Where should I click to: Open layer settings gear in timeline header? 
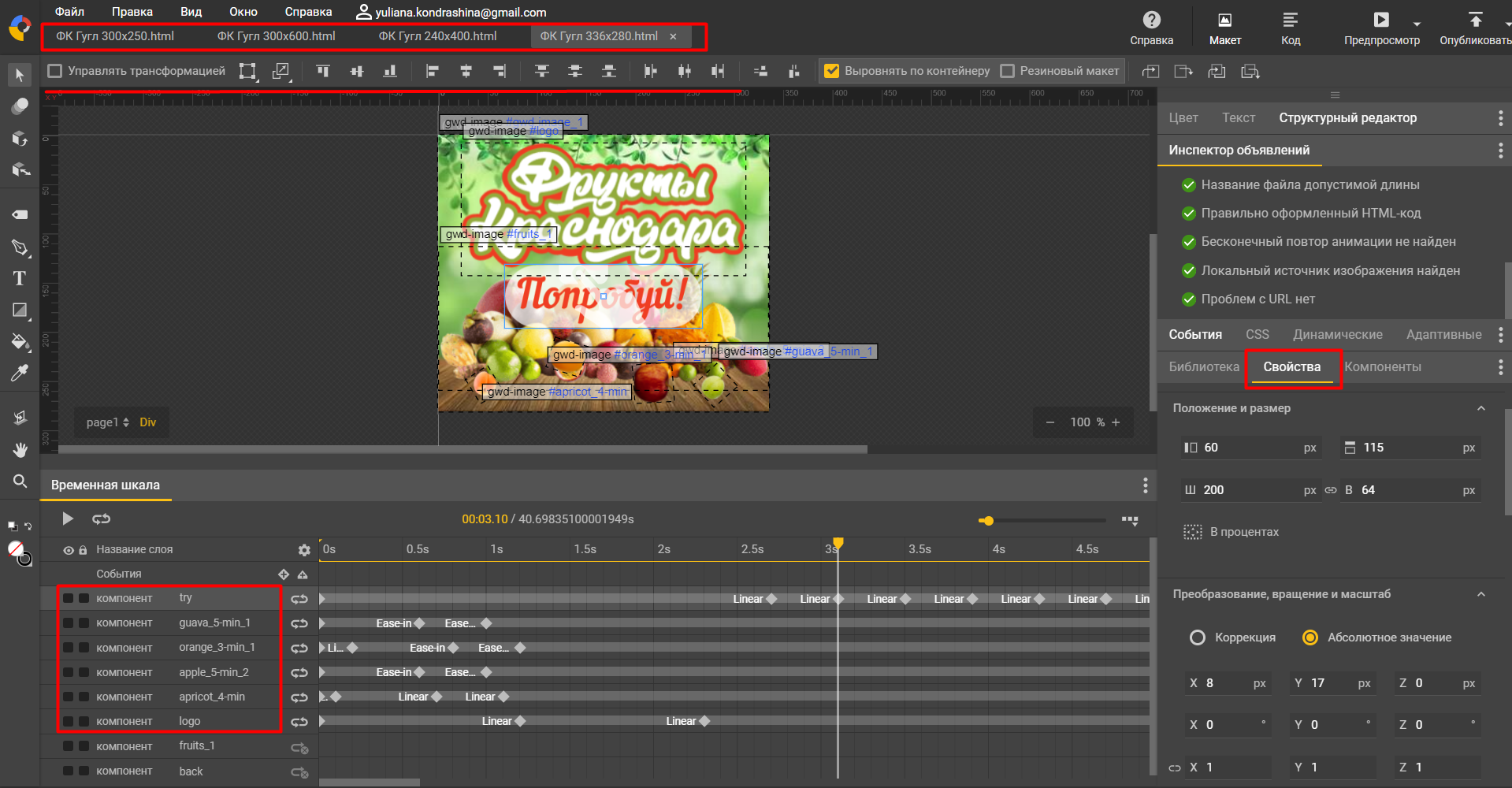click(x=304, y=550)
